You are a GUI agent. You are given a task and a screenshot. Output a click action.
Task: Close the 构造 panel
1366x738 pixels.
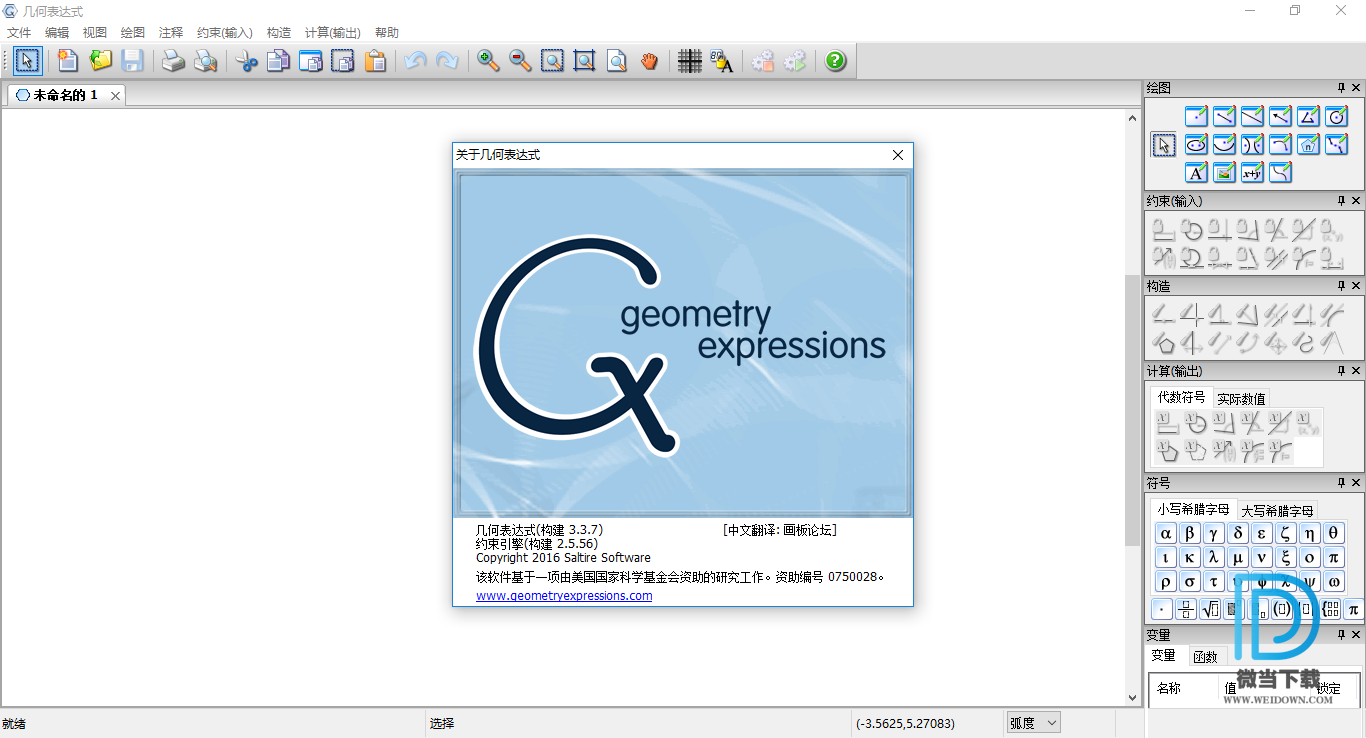pos(1356,286)
